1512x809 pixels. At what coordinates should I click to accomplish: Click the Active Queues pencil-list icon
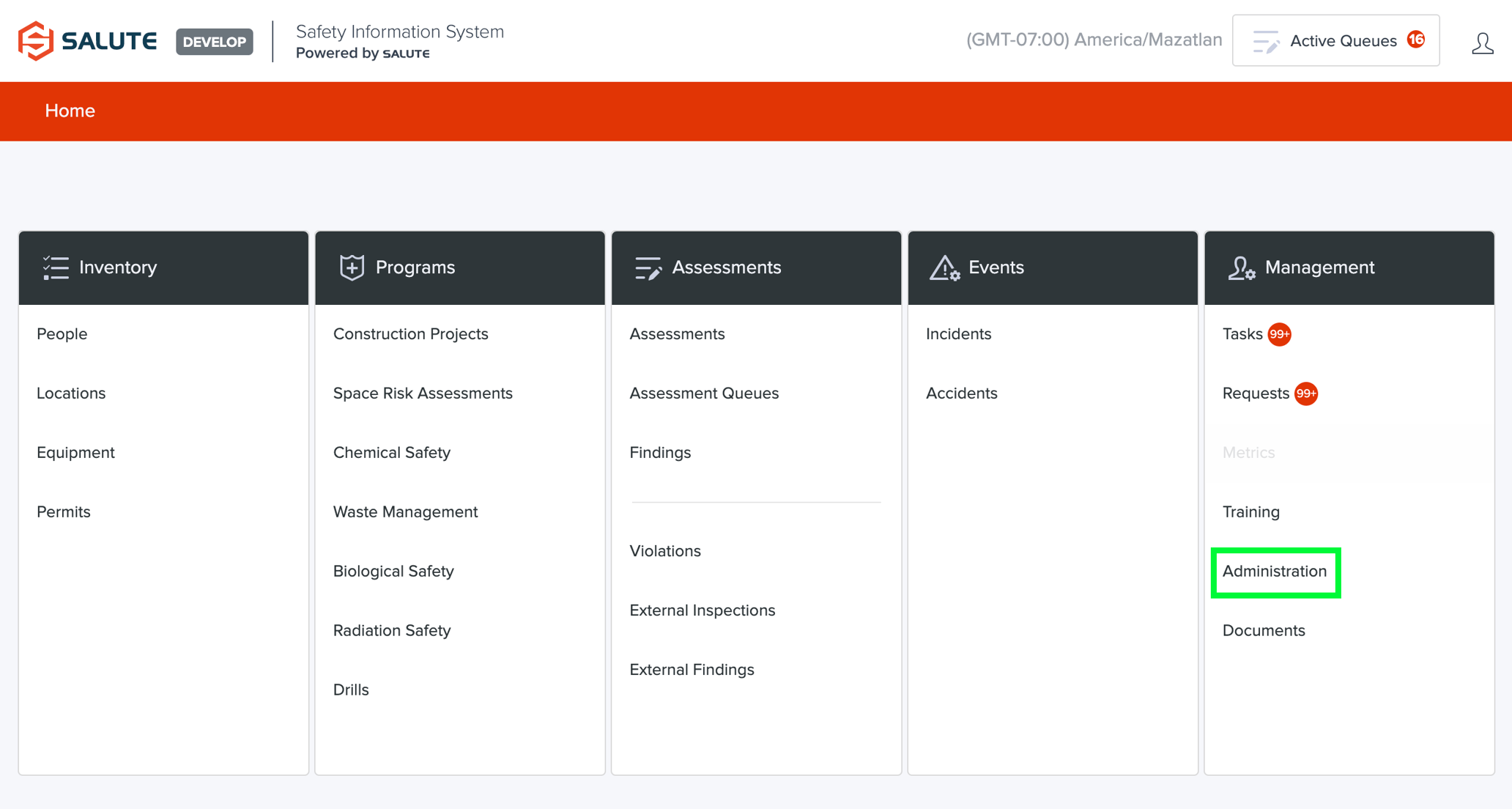1265,42
